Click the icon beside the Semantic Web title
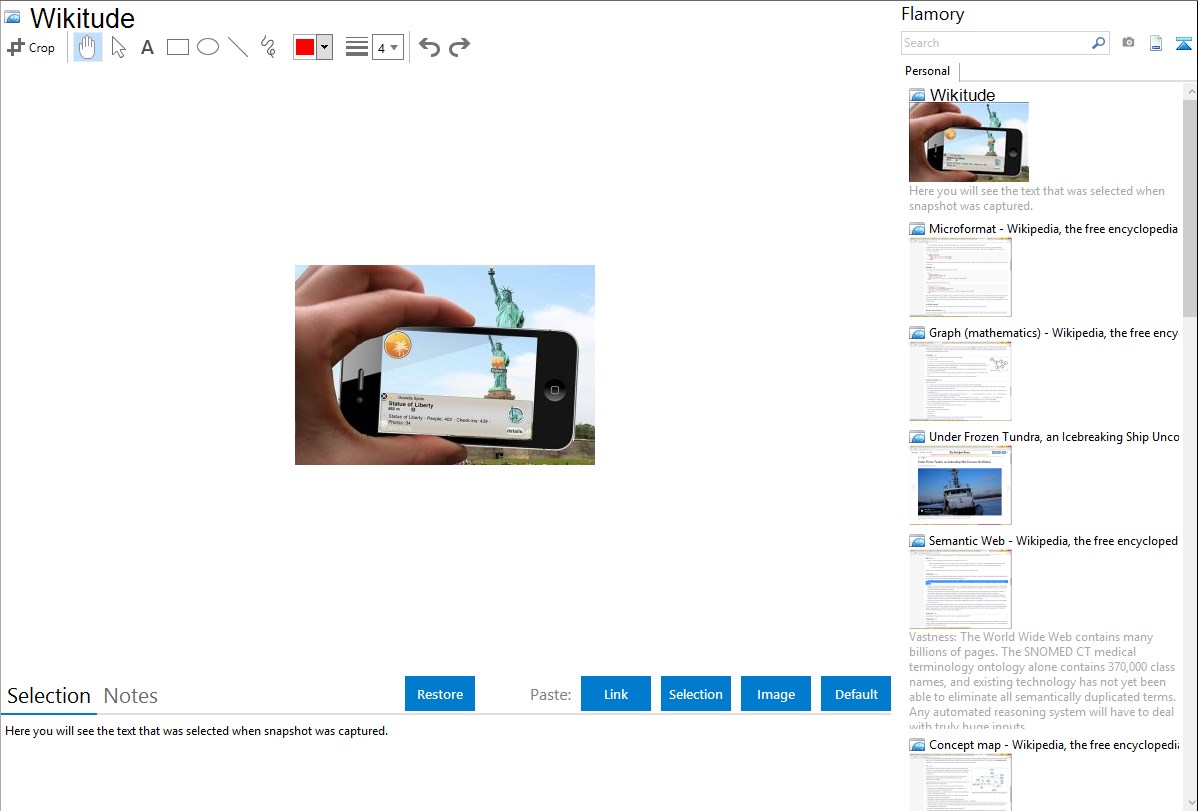Viewport: 1198px width, 811px height. click(918, 541)
